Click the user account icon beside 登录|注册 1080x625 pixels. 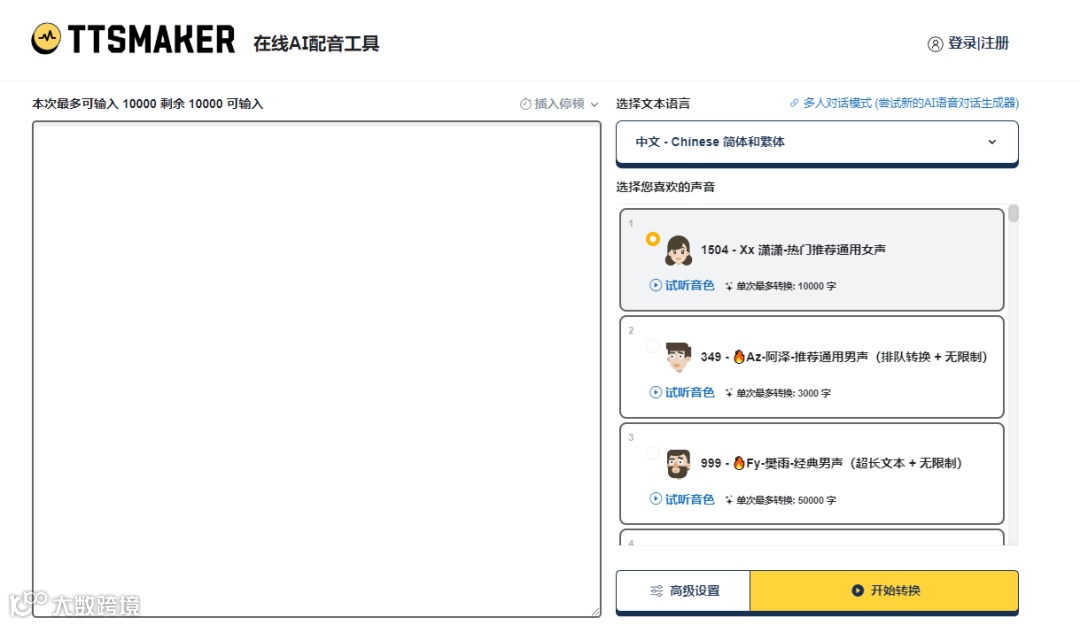(x=935, y=44)
